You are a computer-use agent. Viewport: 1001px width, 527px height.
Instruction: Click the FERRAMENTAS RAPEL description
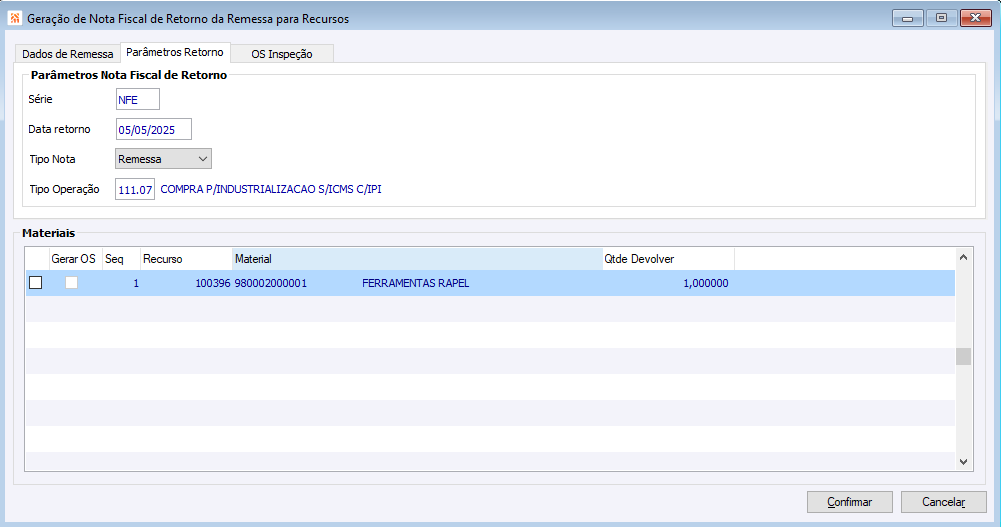click(416, 283)
